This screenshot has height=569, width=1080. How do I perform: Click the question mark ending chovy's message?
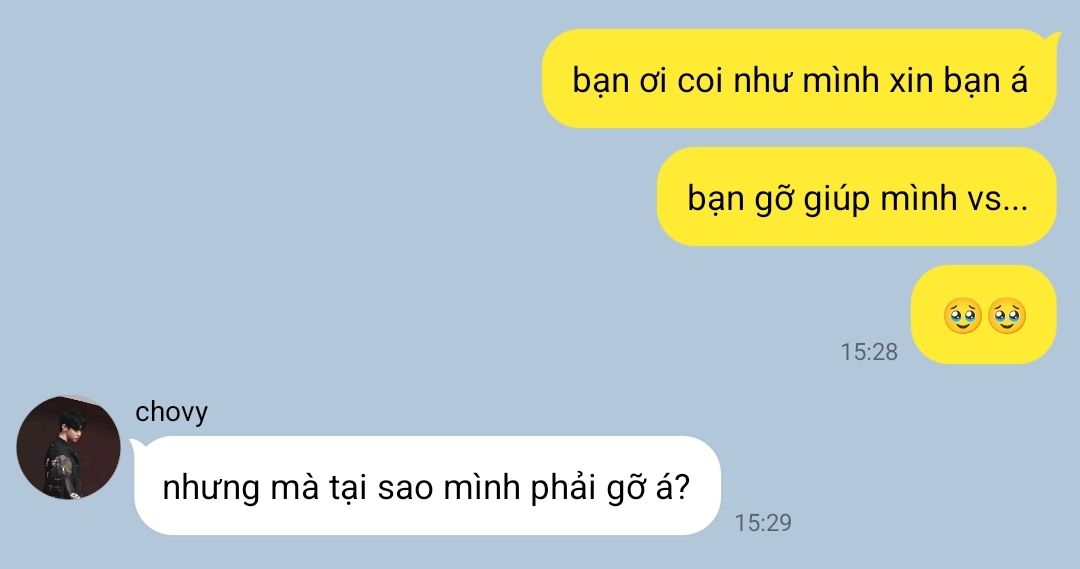(x=681, y=487)
